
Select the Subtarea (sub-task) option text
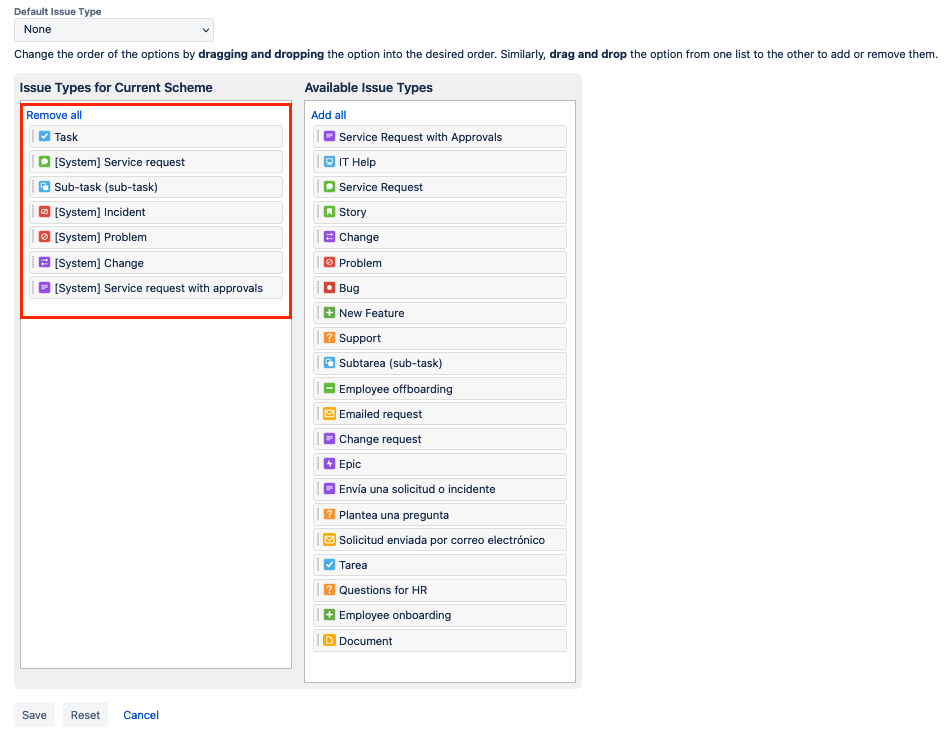390,363
